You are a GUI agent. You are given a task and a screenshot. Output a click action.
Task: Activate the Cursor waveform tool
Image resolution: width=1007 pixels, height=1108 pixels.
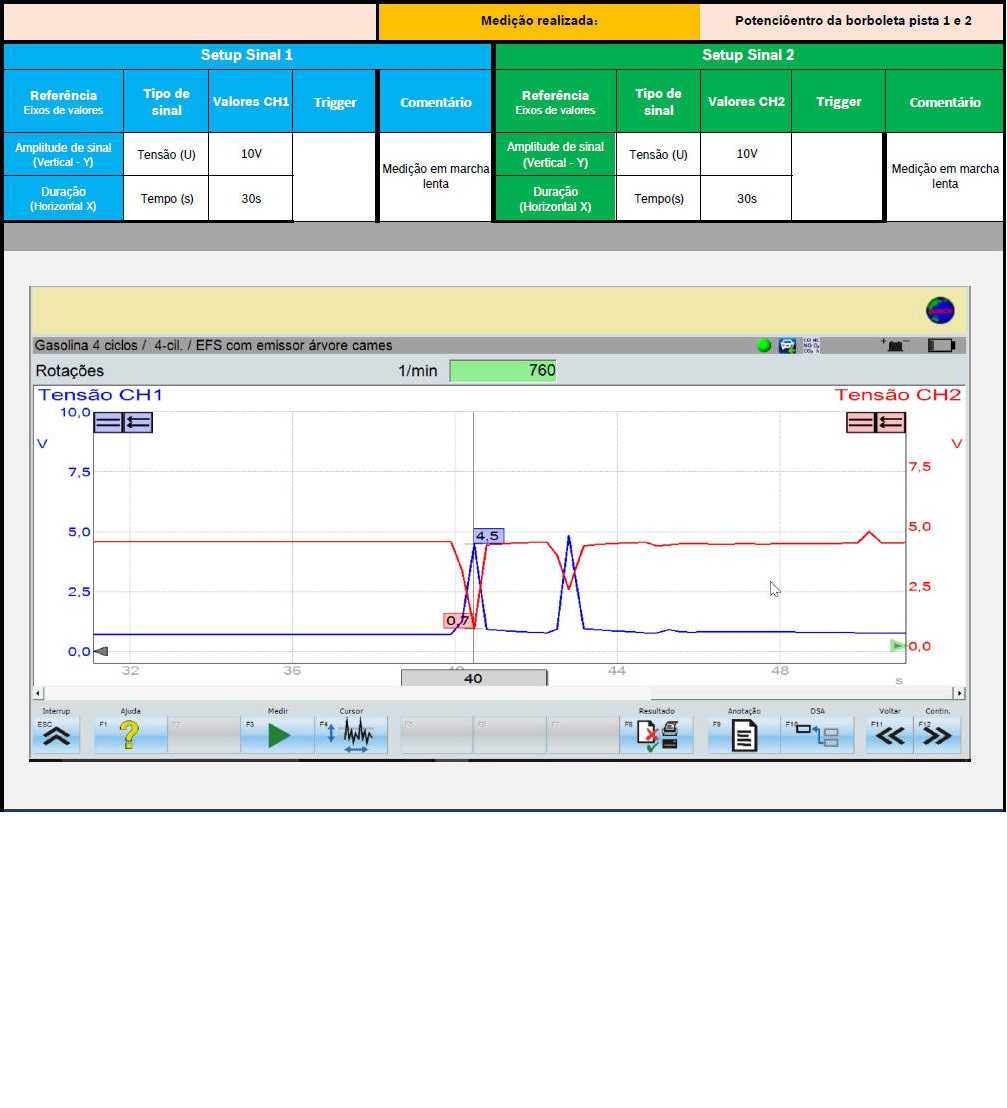click(351, 736)
